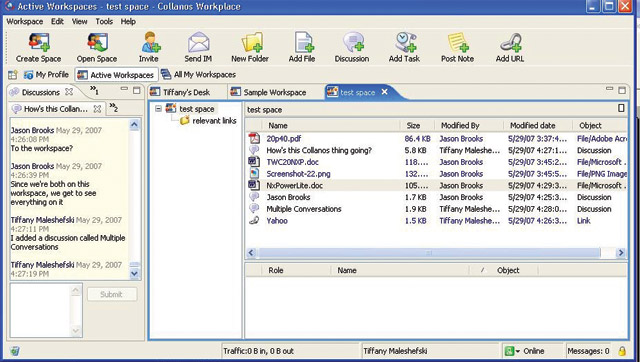
Task: Click the file list horizontal scrollbar thumb
Action: (x=429, y=253)
